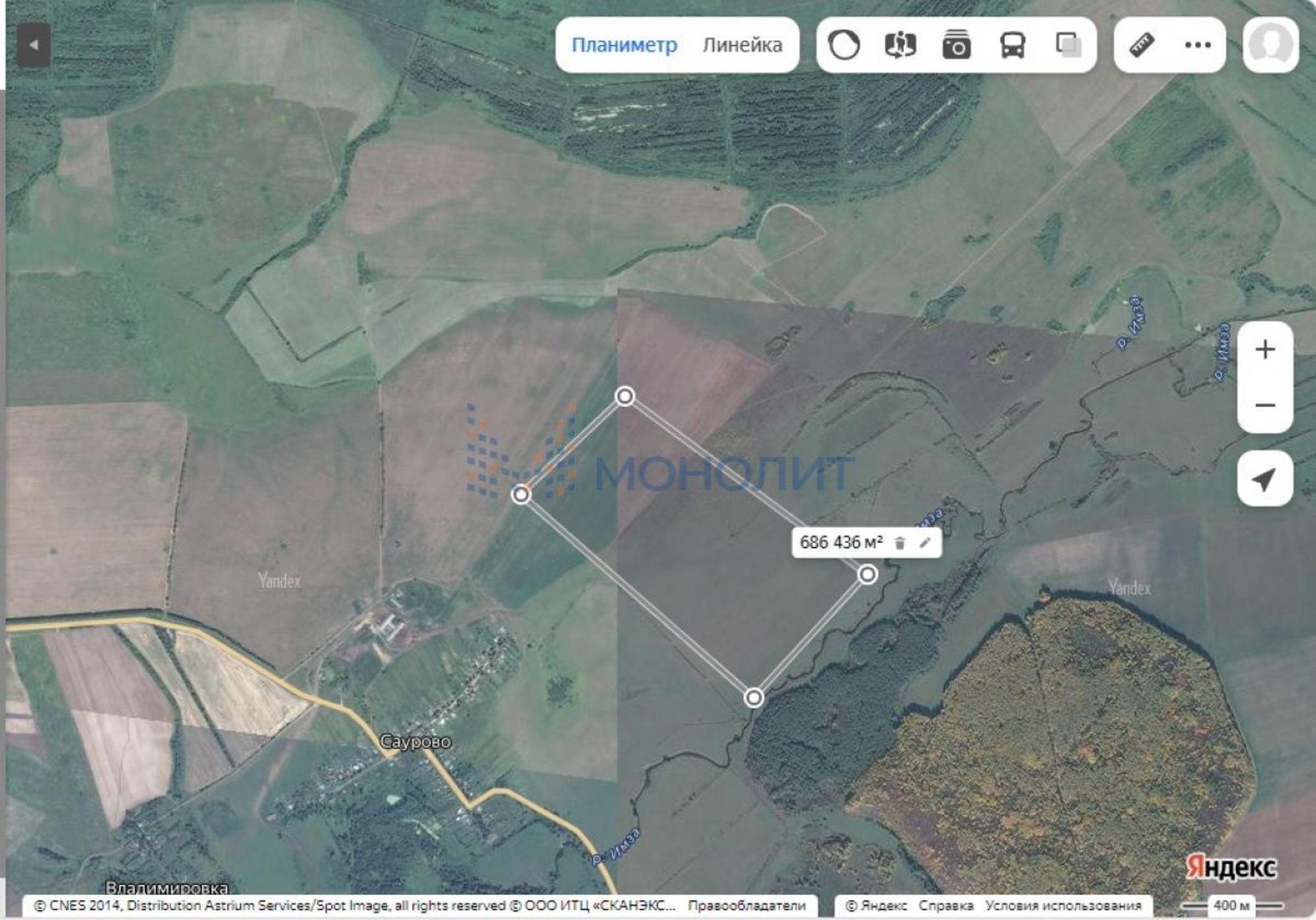Open Условия использования link
1316x920 pixels.
click(1063, 906)
